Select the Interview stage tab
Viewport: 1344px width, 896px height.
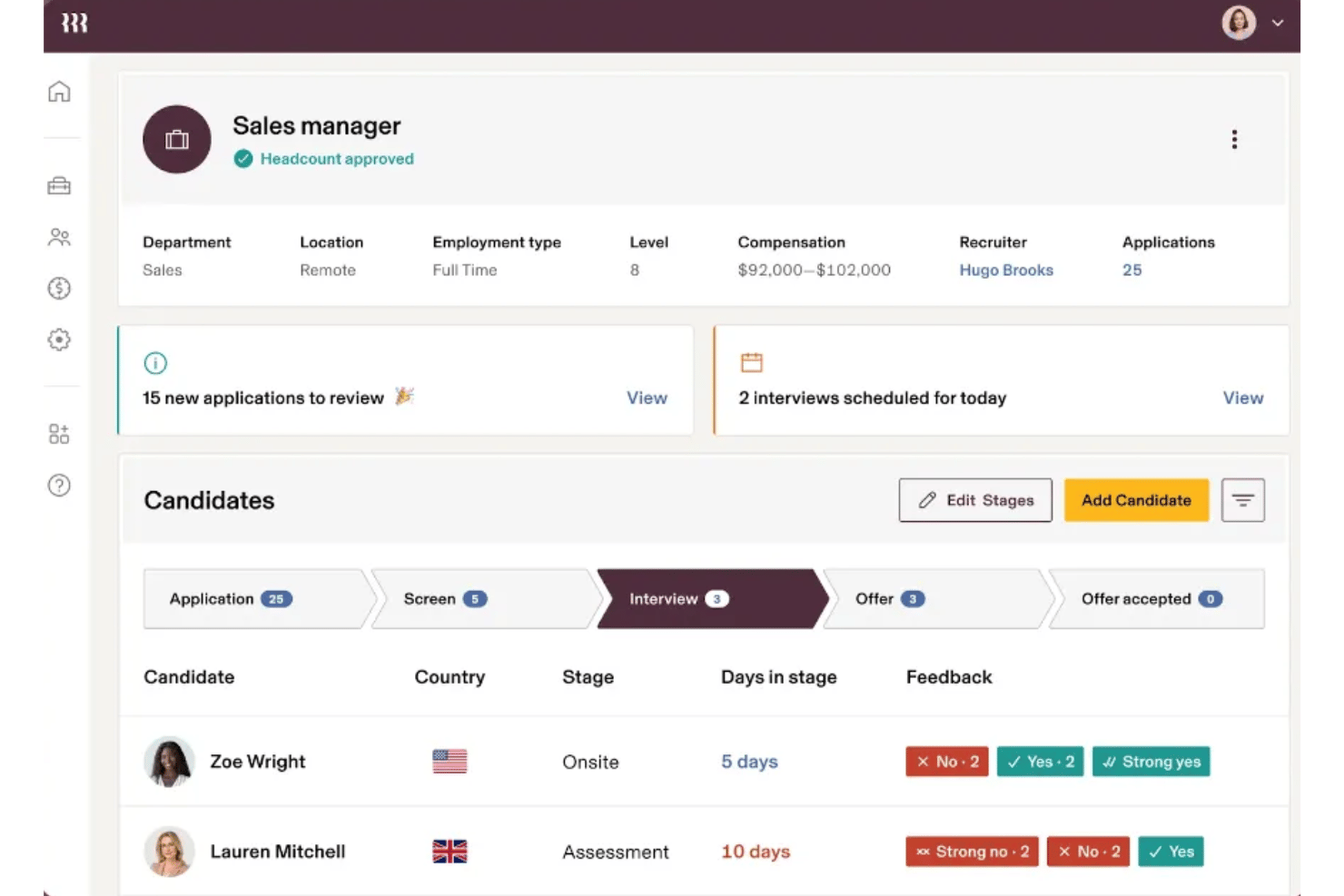(x=711, y=599)
